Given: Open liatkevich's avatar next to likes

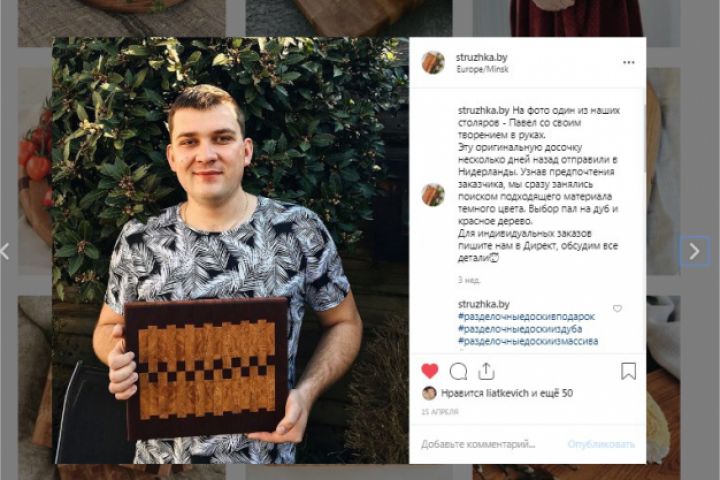Looking at the screenshot, I should (429, 393).
